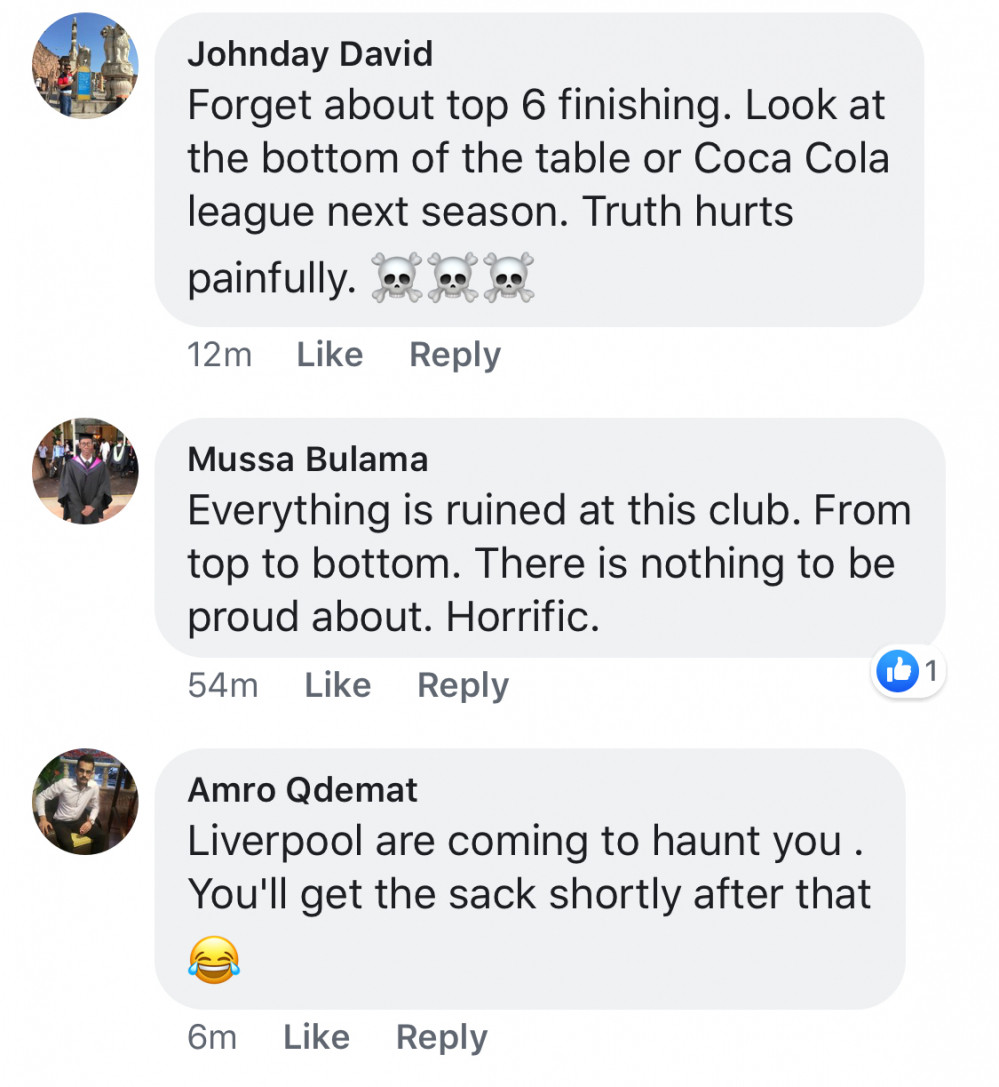999x1087 pixels.
Task: Click Mussa Bulama's graduation avatar
Action: coord(85,471)
